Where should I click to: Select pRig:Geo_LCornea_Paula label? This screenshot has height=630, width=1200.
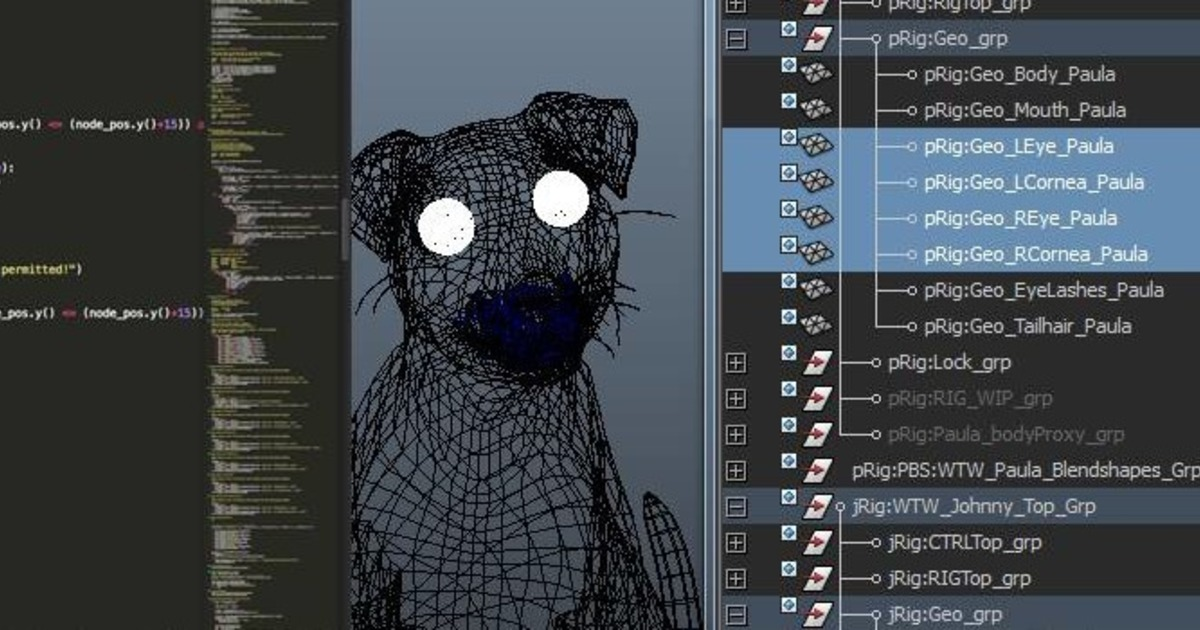point(1033,182)
